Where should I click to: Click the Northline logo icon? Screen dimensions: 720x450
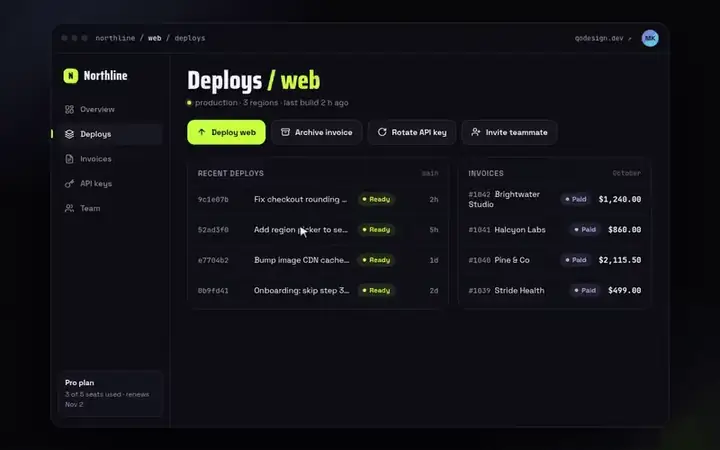pos(71,76)
